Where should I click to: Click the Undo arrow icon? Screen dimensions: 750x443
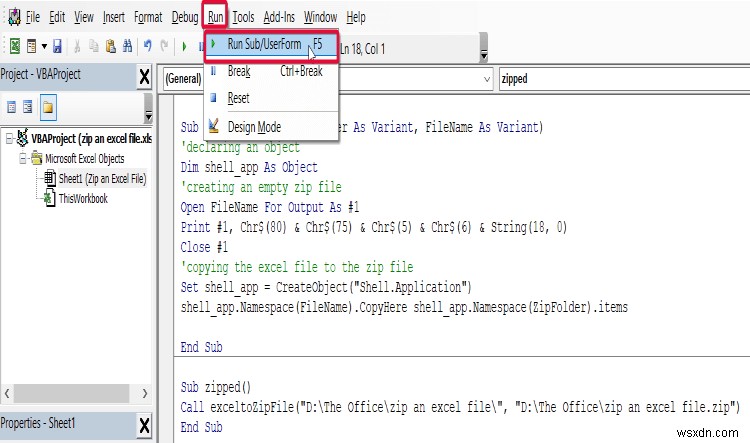pyautogui.click(x=148, y=46)
